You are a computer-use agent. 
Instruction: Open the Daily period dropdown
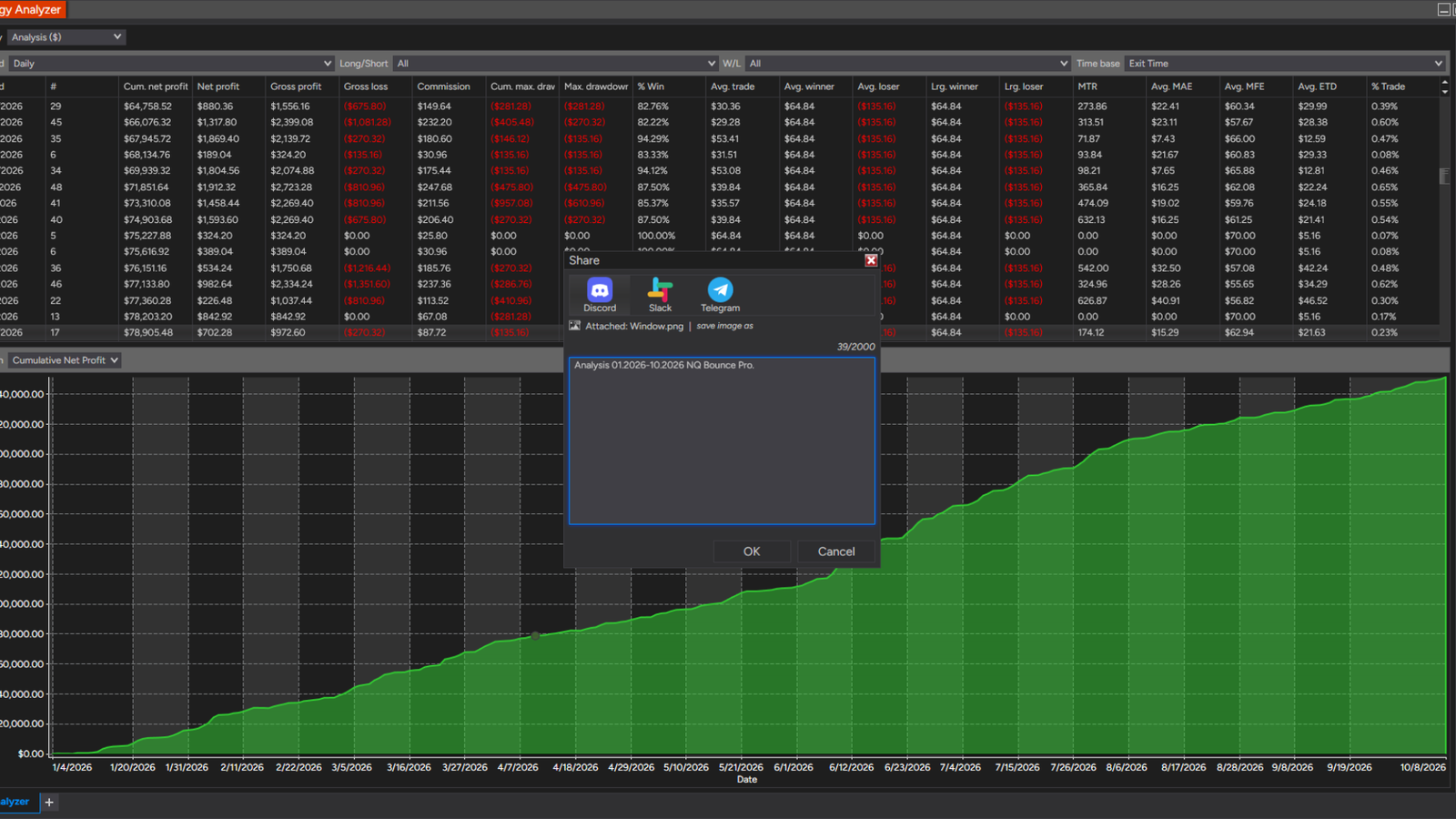tap(171, 64)
